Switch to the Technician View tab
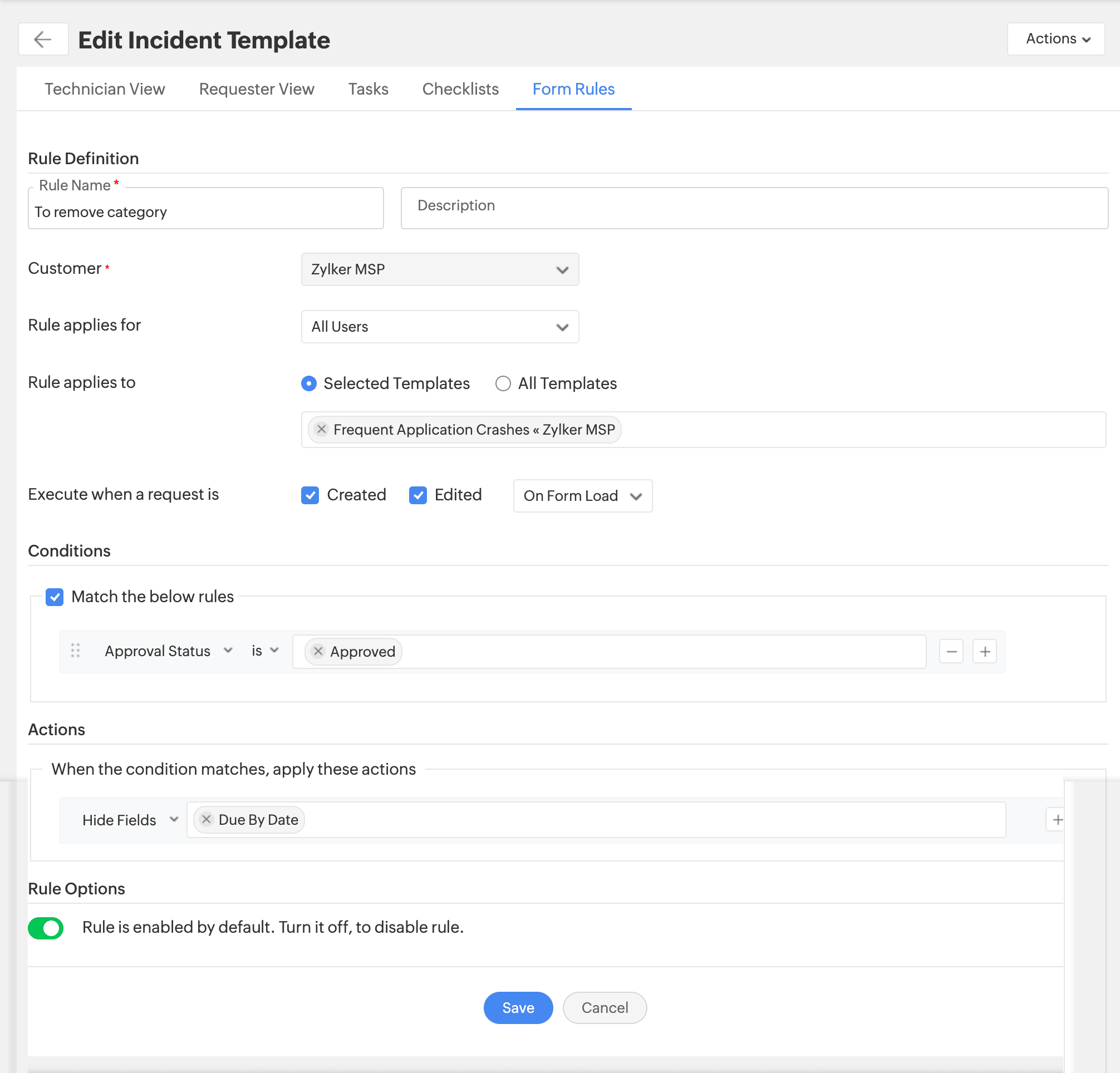 (x=105, y=88)
